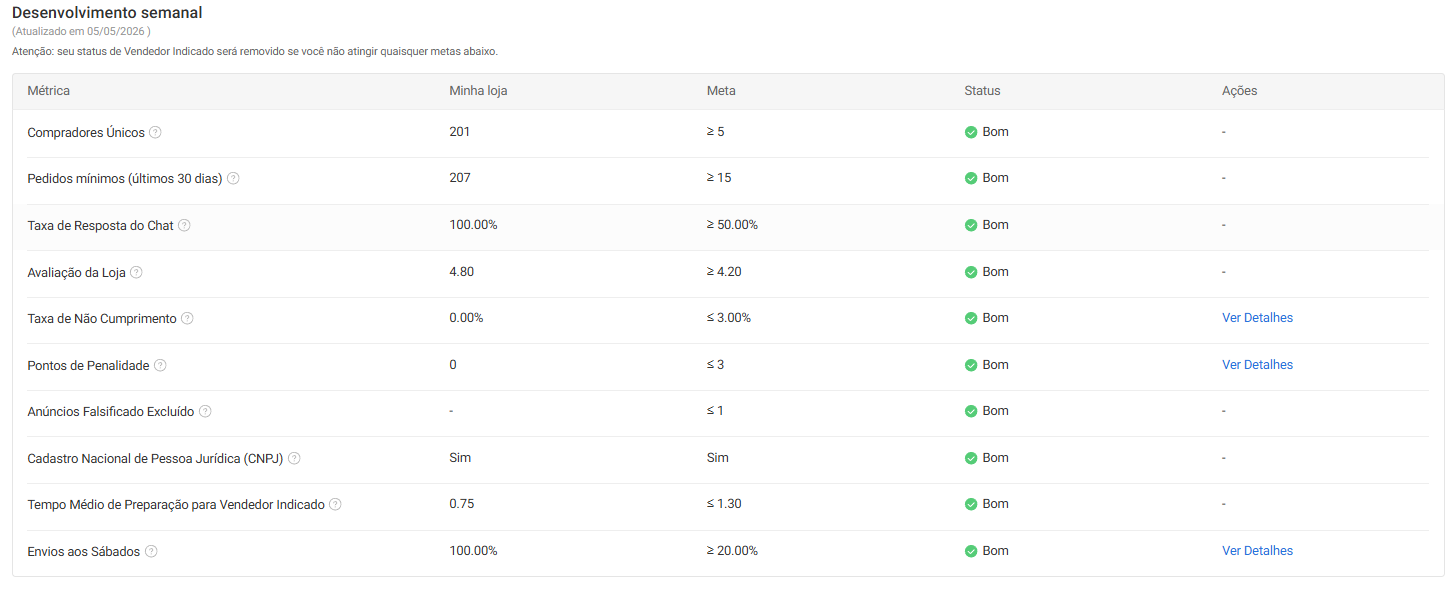Click help icon beside Tempo Médio de Preparação

coord(335,504)
